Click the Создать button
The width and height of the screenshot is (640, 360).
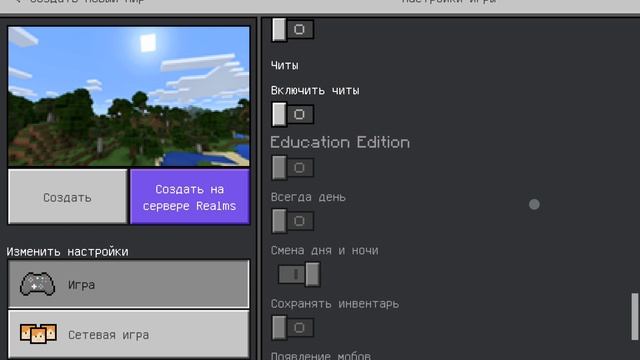pos(67,197)
